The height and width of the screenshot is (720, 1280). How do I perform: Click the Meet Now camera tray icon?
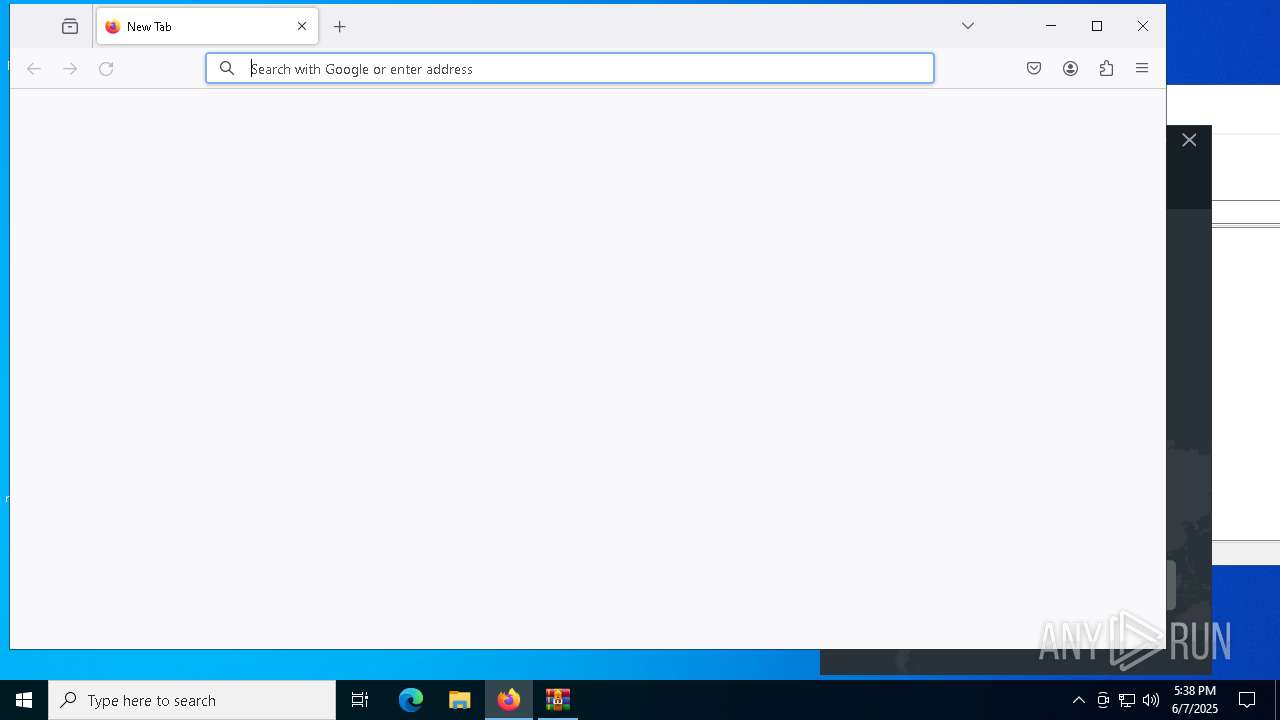tap(1103, 700)
